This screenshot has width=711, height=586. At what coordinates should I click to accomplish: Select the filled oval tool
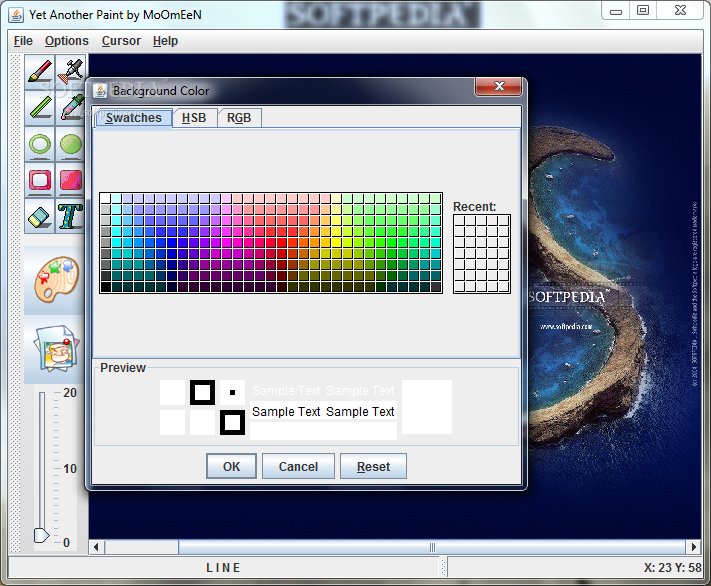[x=71, y=144]
